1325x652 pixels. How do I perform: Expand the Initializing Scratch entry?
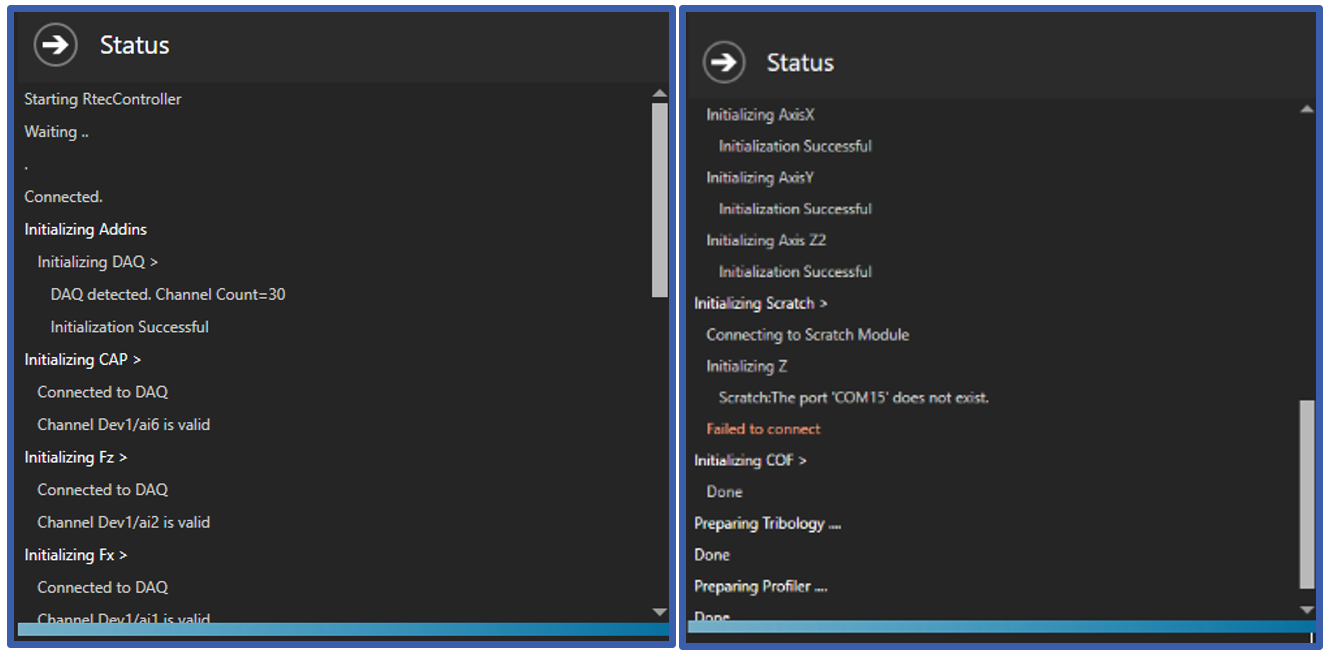click(760, 303)
